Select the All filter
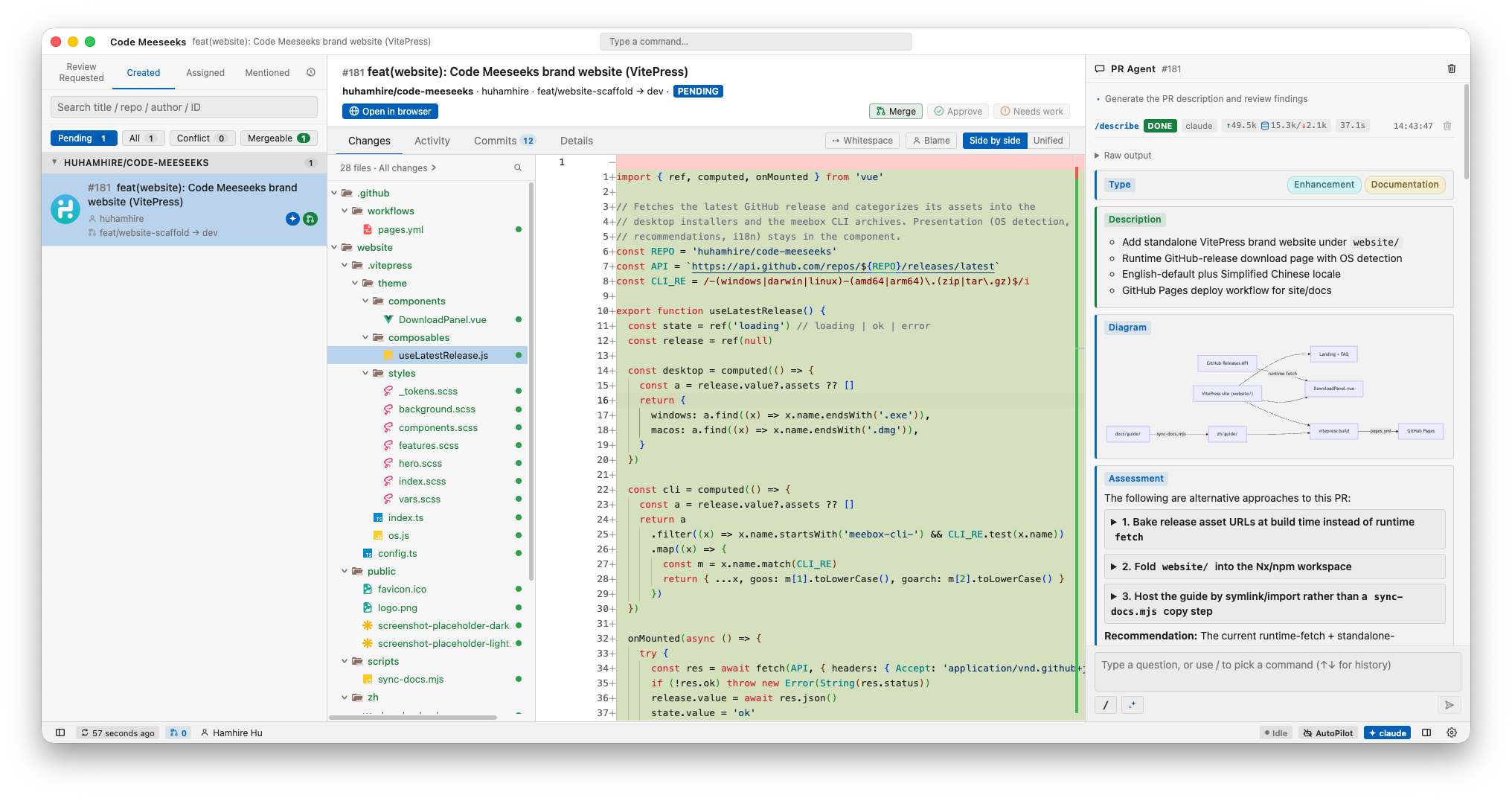 tap(142, 138)
